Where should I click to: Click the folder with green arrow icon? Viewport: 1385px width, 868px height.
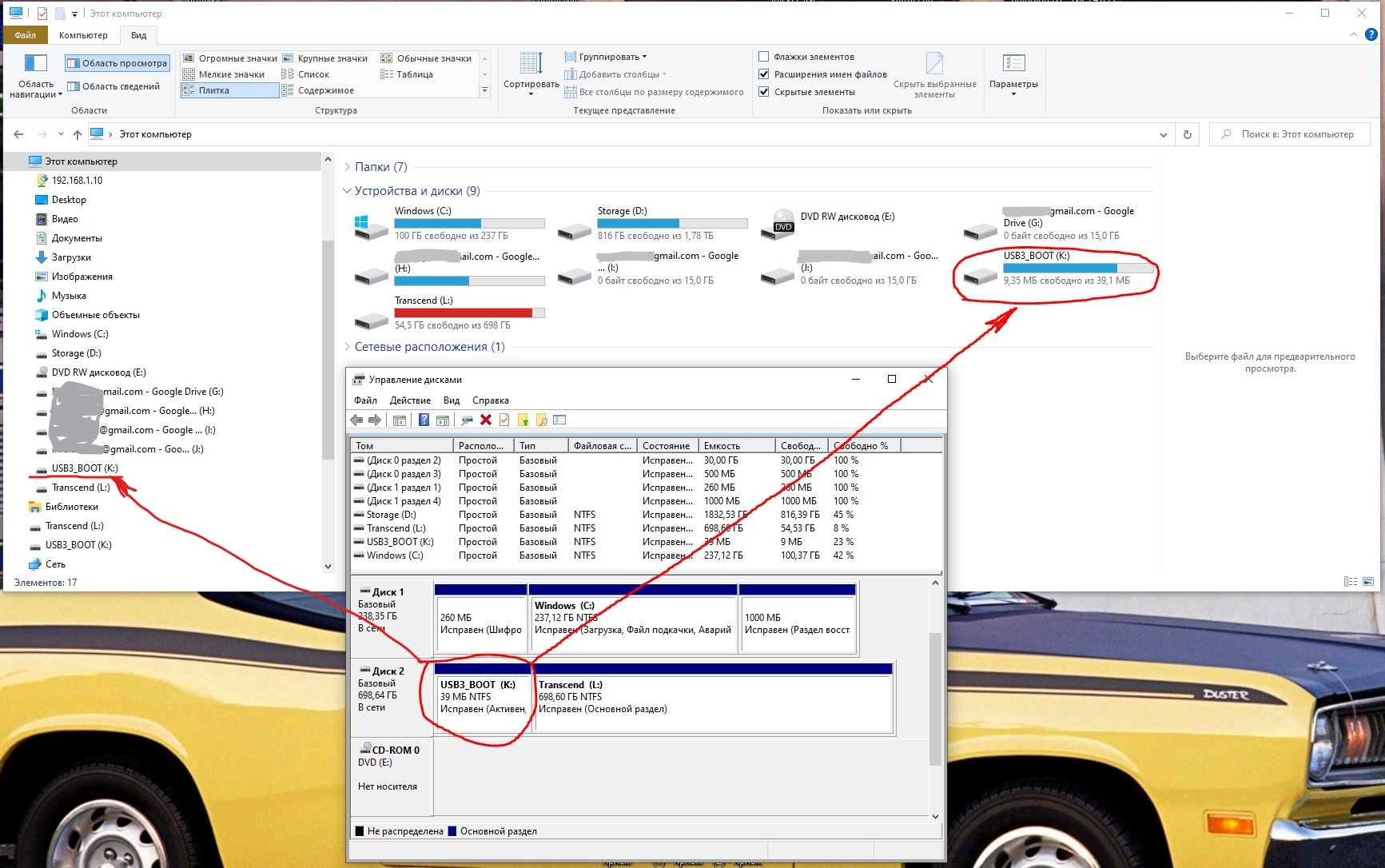tap(523, 420)
